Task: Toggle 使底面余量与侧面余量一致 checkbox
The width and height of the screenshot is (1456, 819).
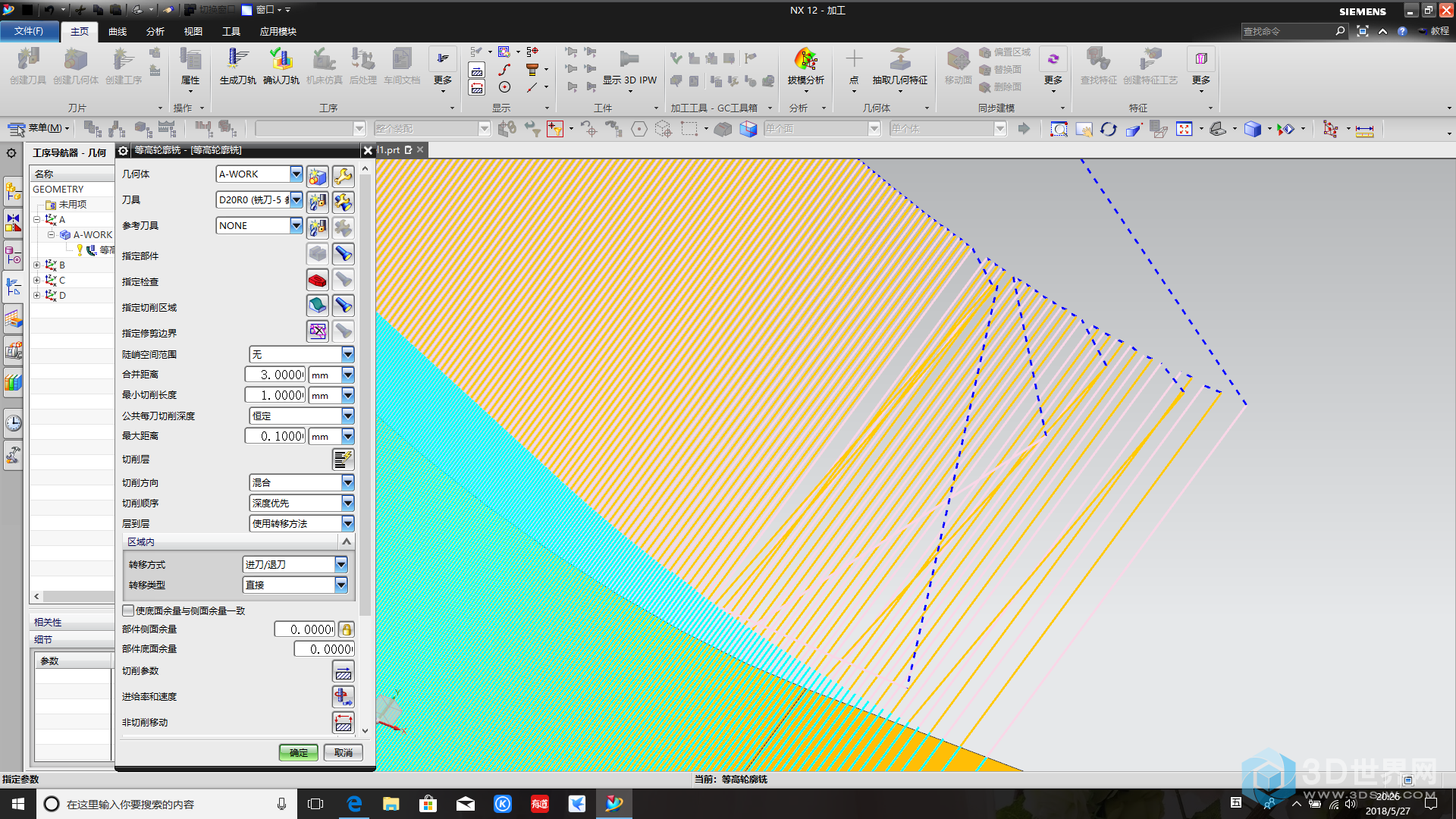Action: (125, 610)
